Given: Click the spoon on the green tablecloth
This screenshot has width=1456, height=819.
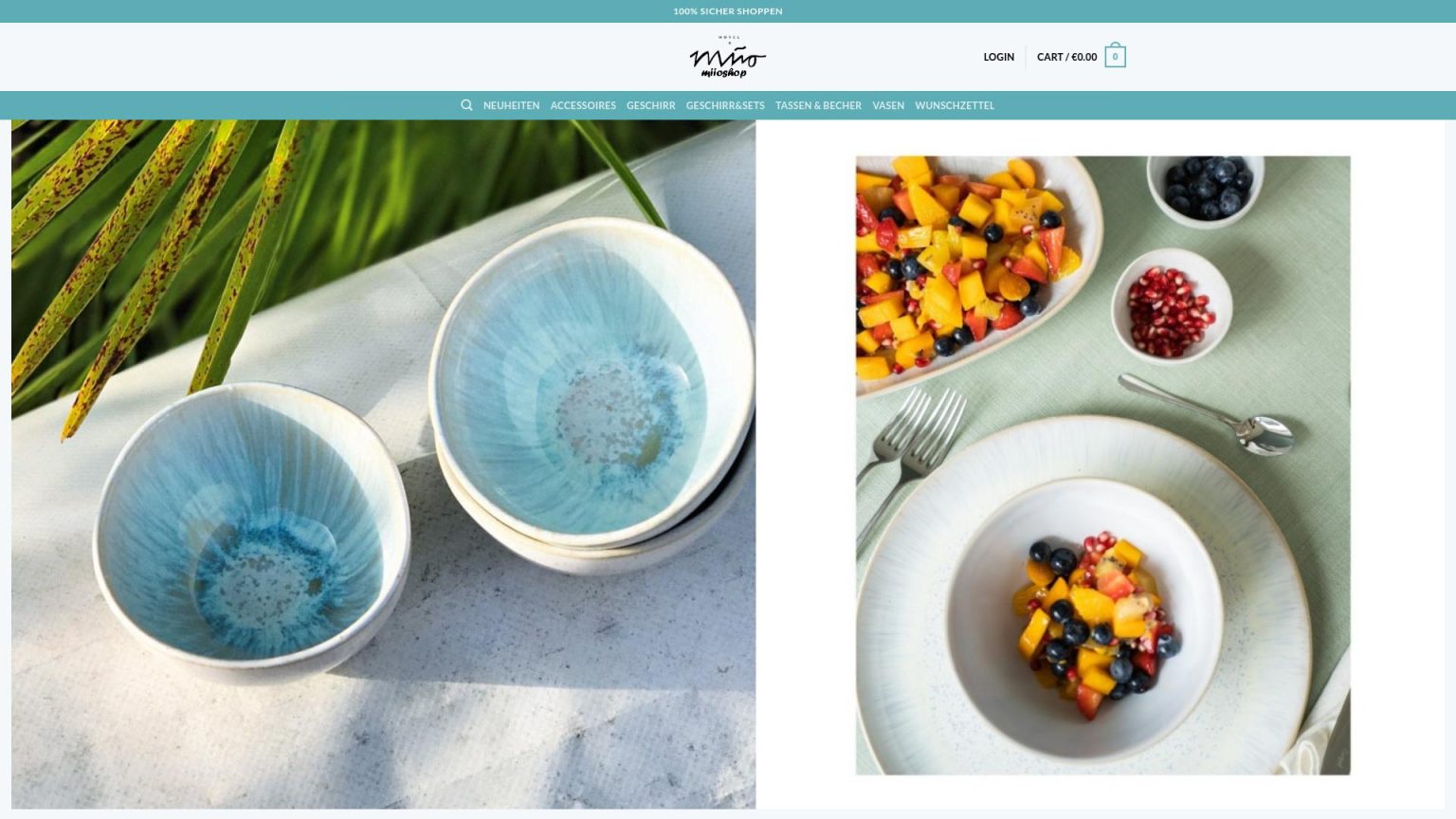Looking at the screenshot, I should (x=1206, y=413).
